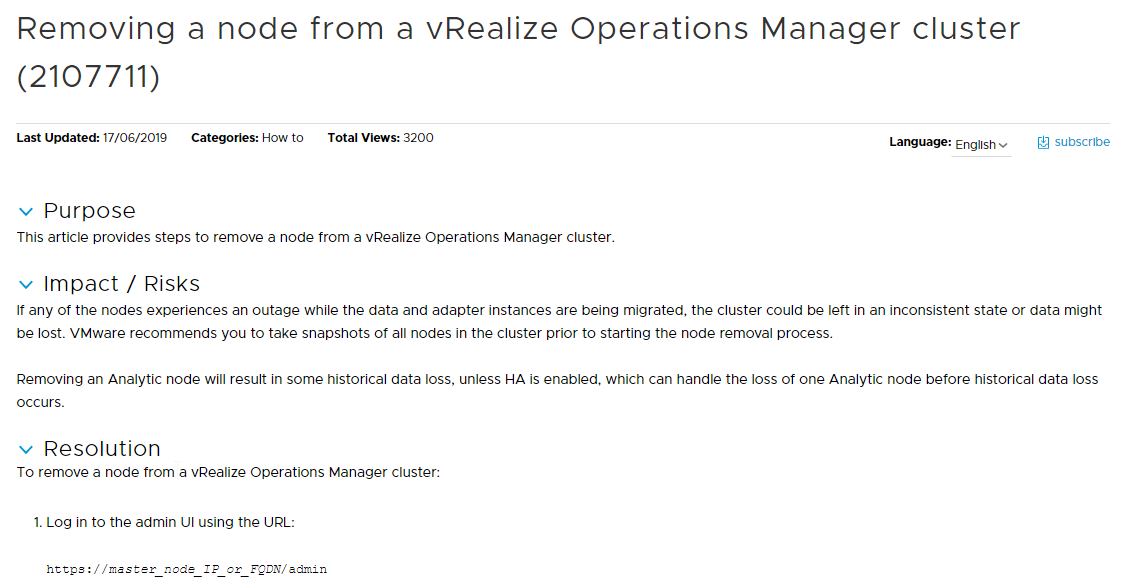Collapse the Resolution section chevron
This screenshot has width=1128, height=578.
coord(26,450)
